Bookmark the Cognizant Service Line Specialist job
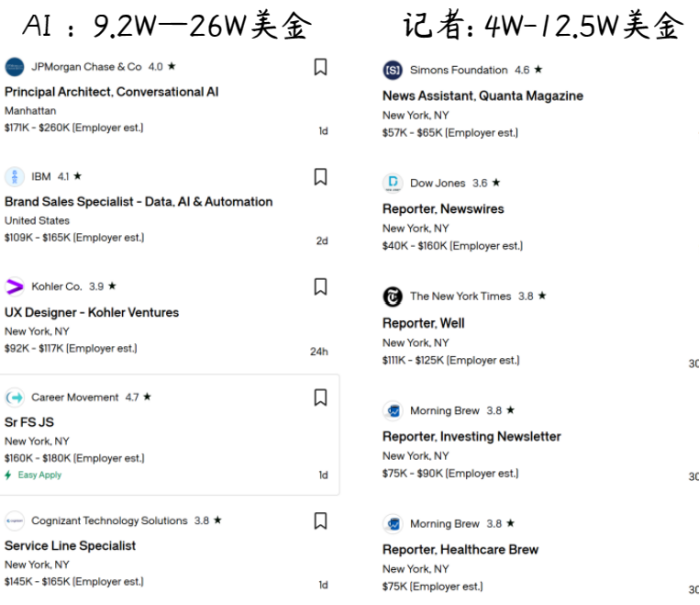 (320, 521)
